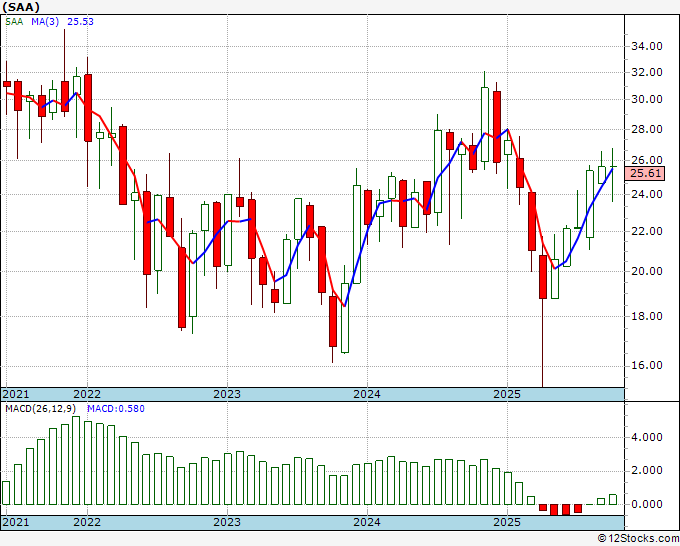Click 2023 on the MACD timeline
Viewport: 680px width, 546px height.
click(227, 522)
